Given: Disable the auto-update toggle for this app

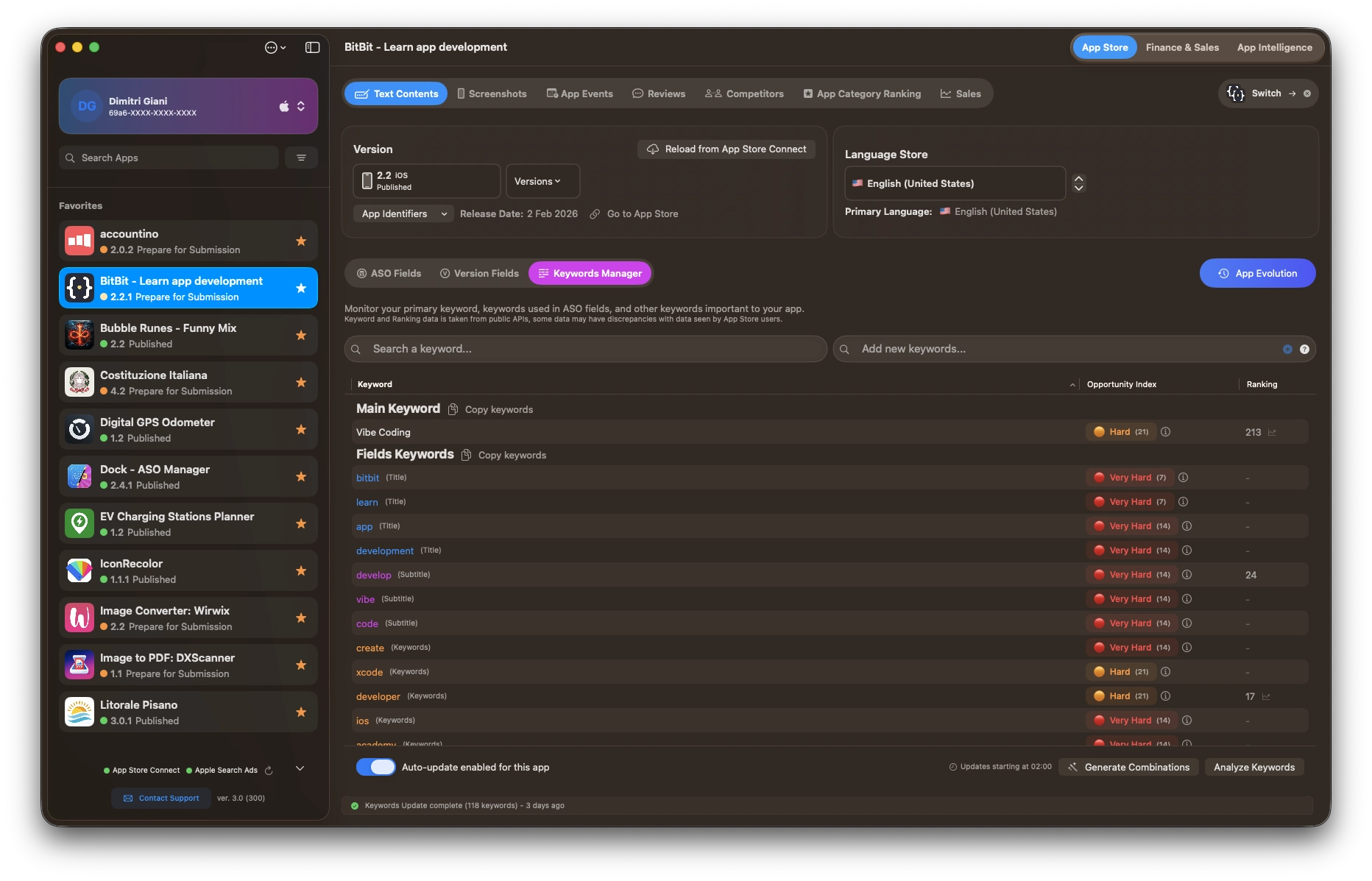Looking at the screenshot, I should (376, 767).
